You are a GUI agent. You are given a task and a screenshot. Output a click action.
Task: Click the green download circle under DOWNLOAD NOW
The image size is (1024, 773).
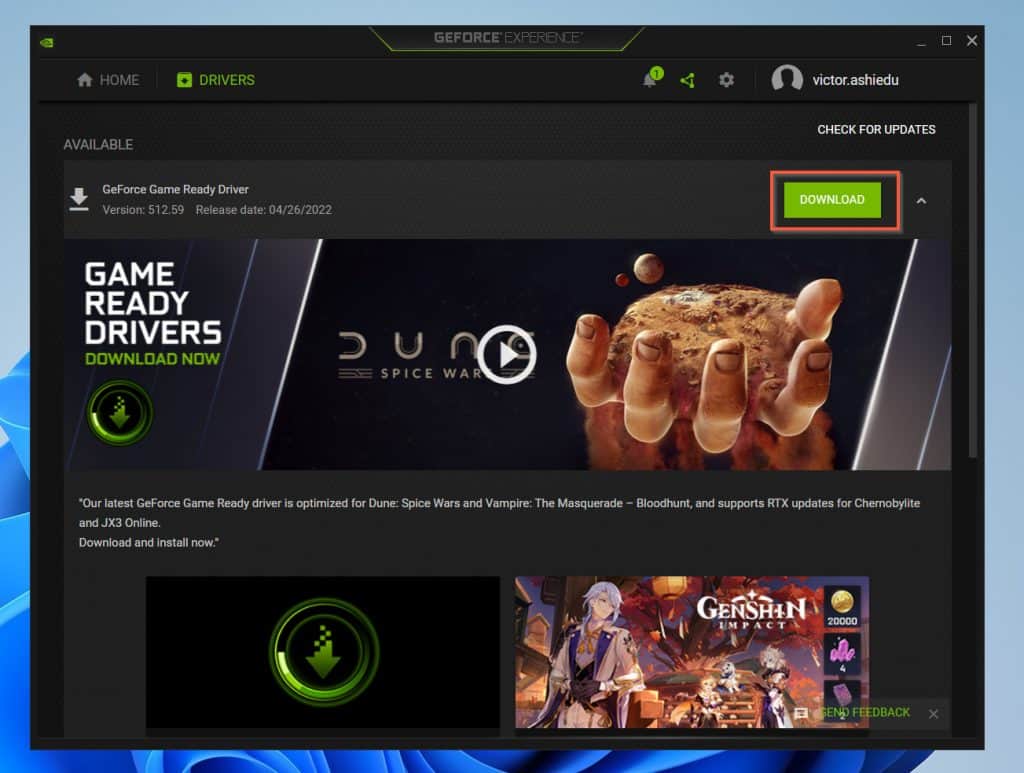[120, 413]
